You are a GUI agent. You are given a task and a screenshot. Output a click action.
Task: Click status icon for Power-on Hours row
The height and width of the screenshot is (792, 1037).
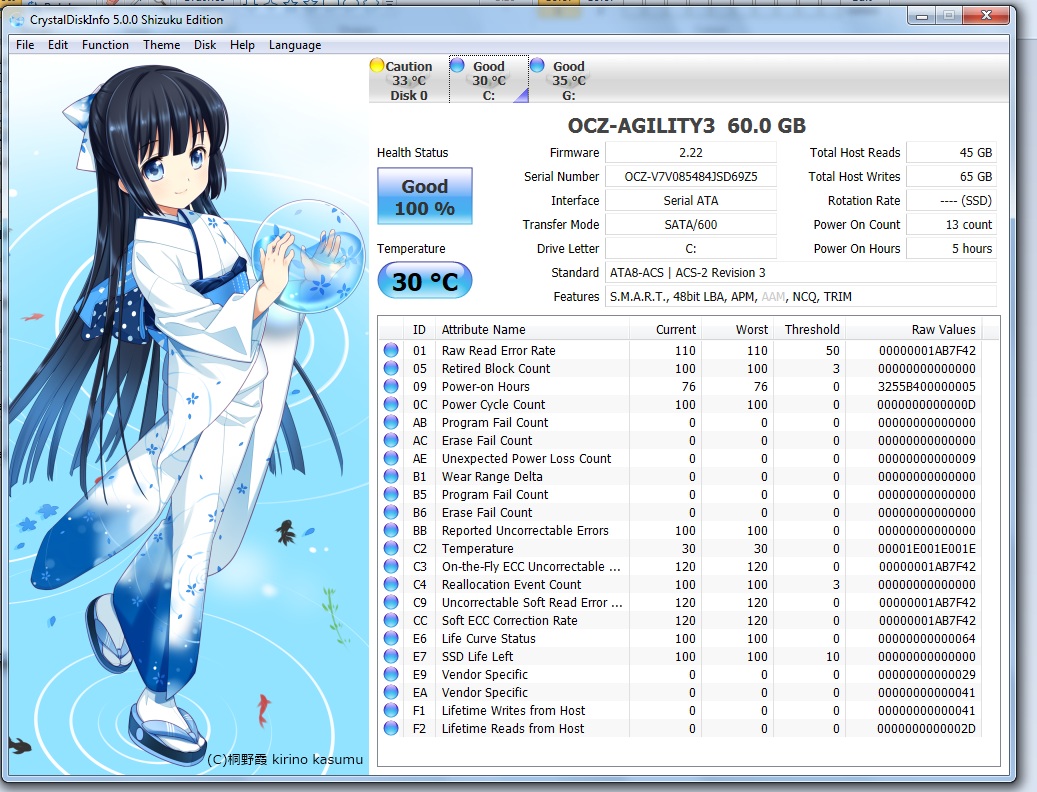click(391, 386)
